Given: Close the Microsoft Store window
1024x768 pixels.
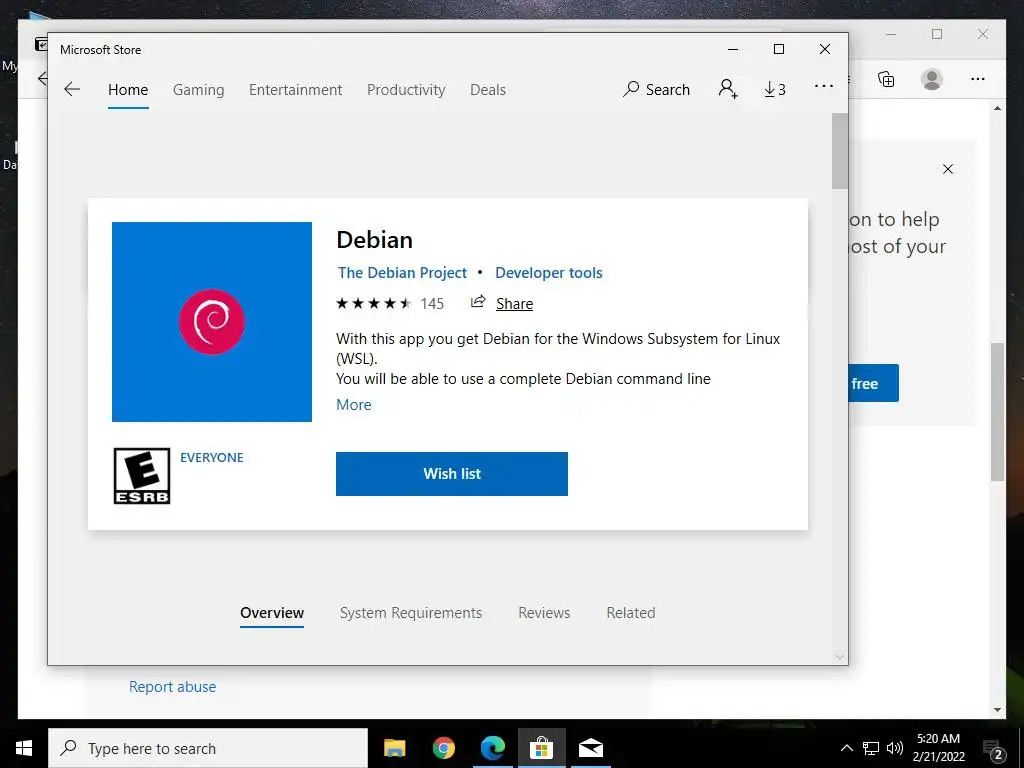Looking at the screenshot, I should (x=825, y=49).
